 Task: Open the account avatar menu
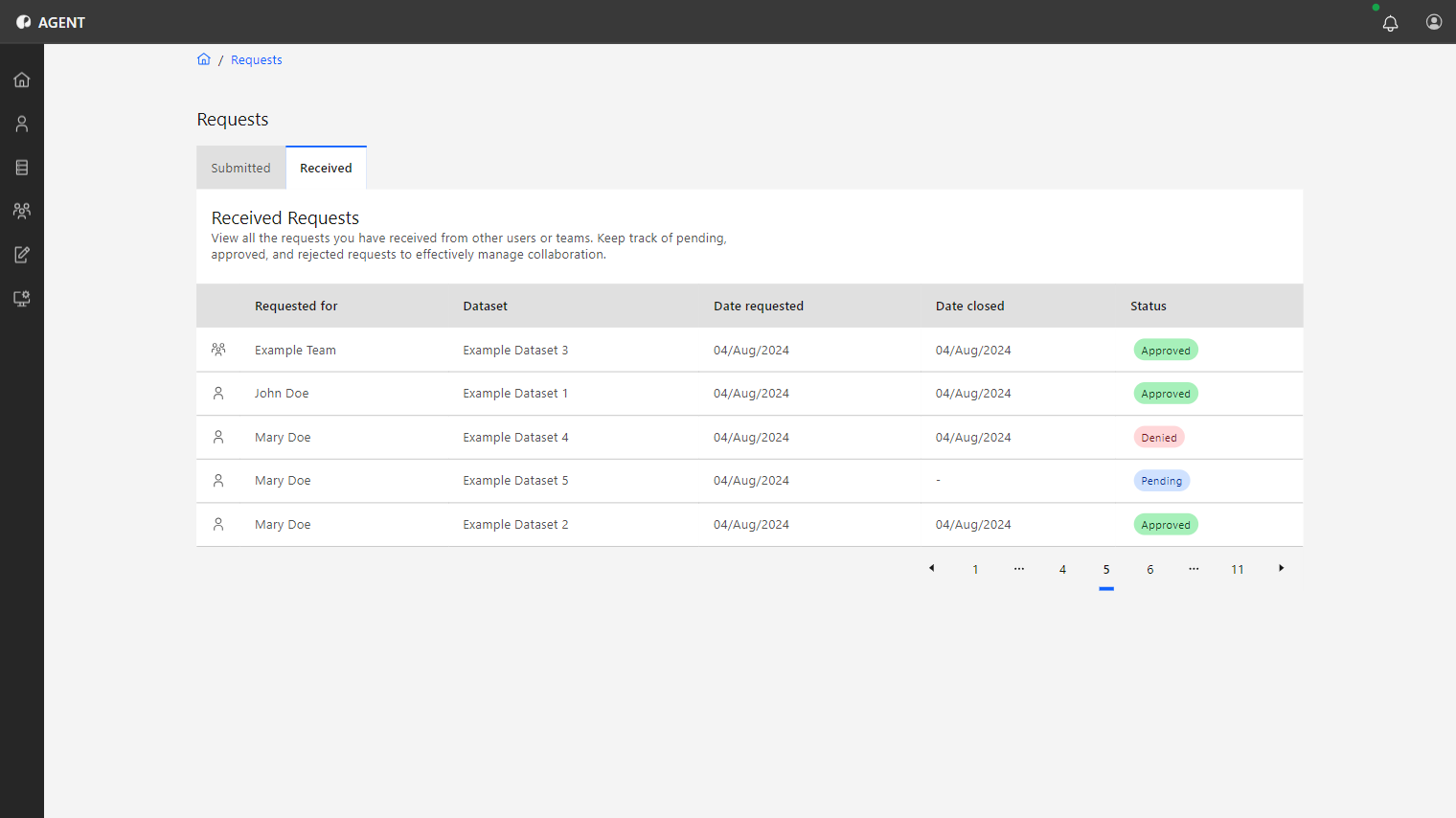1434,22
